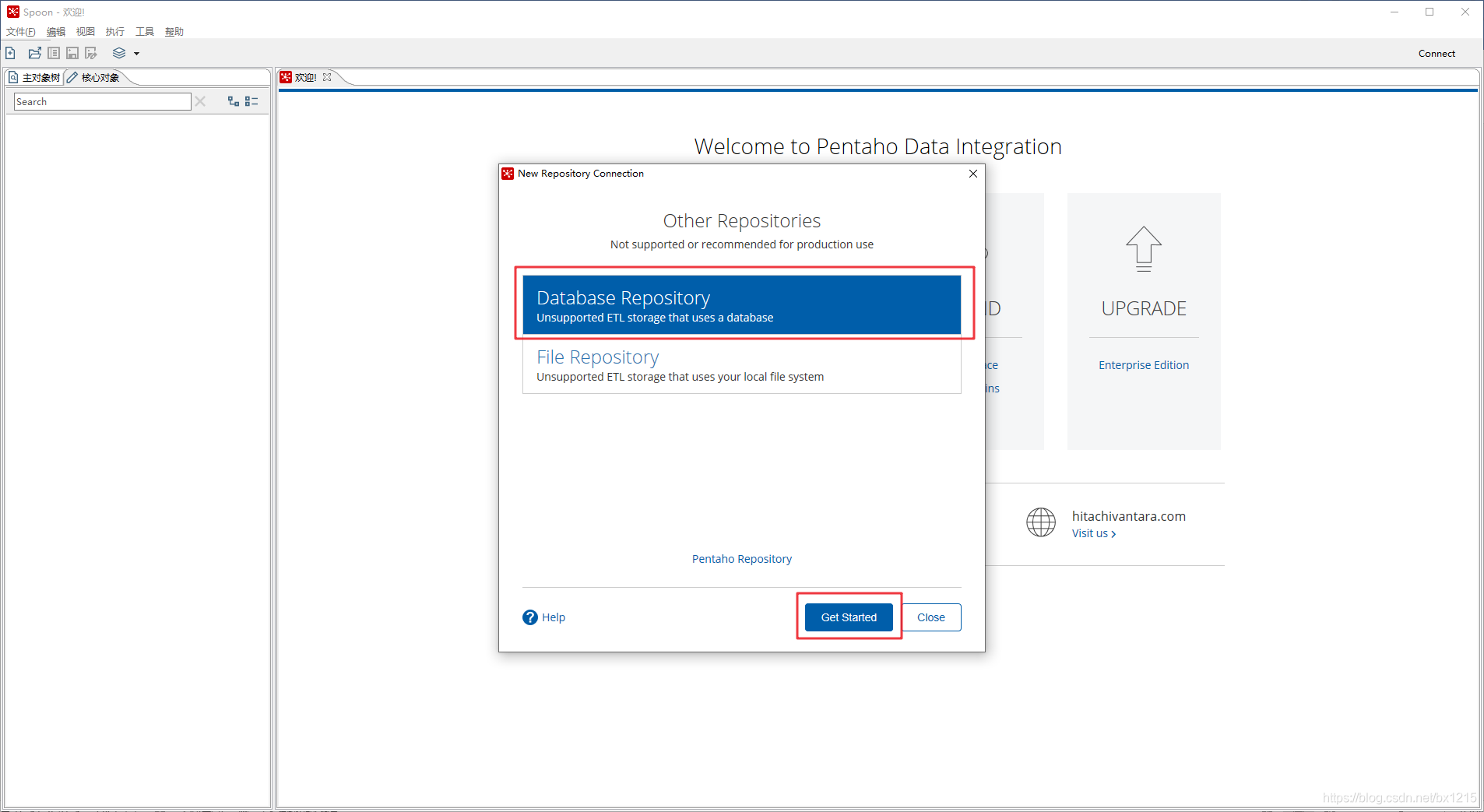This screenshot has height=812, width=1484.
Task: Click the Open file folder icon
Action: tap(34, 53)
